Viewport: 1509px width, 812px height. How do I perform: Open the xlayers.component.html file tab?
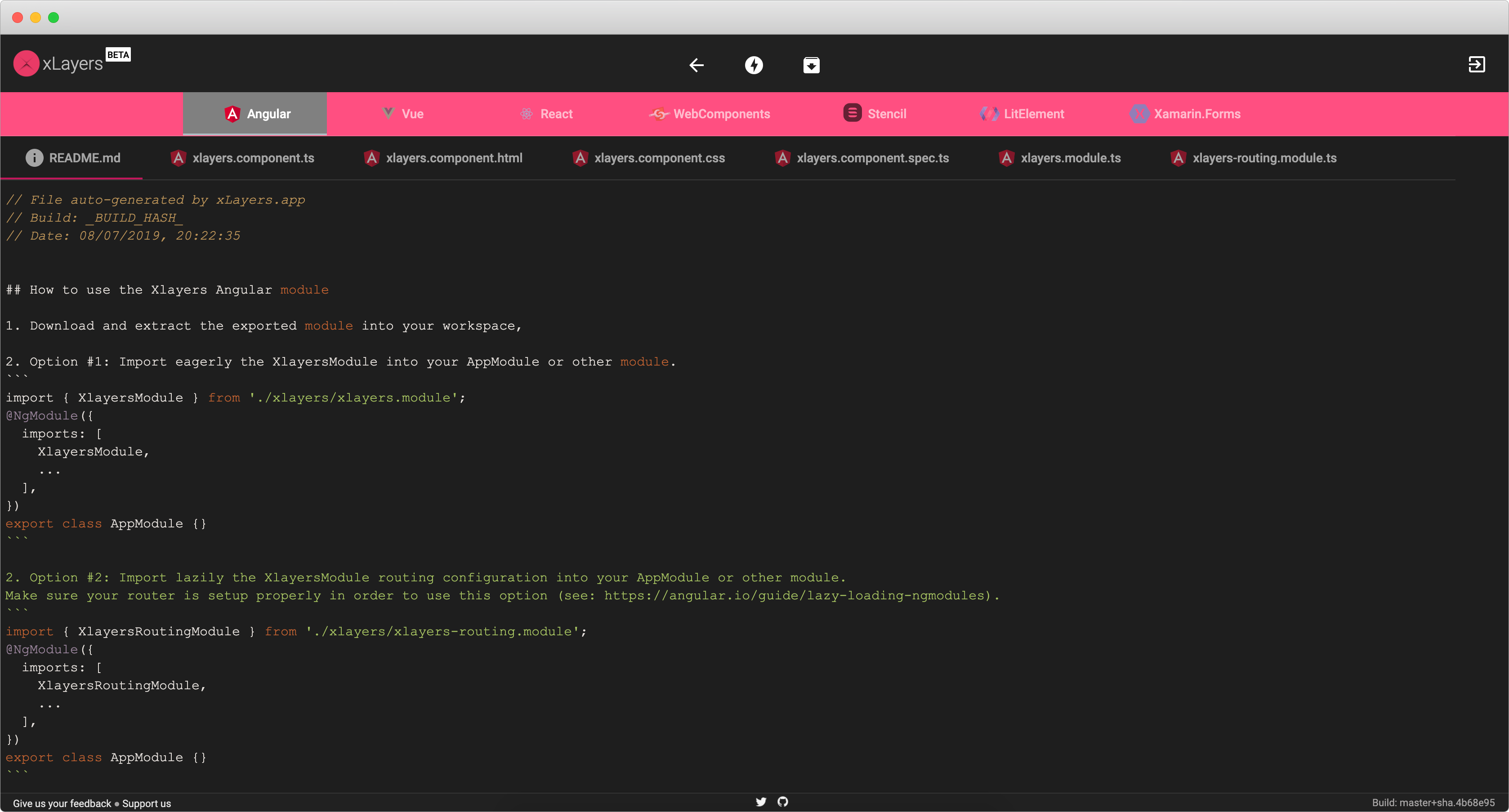click(x=443, y=158)
